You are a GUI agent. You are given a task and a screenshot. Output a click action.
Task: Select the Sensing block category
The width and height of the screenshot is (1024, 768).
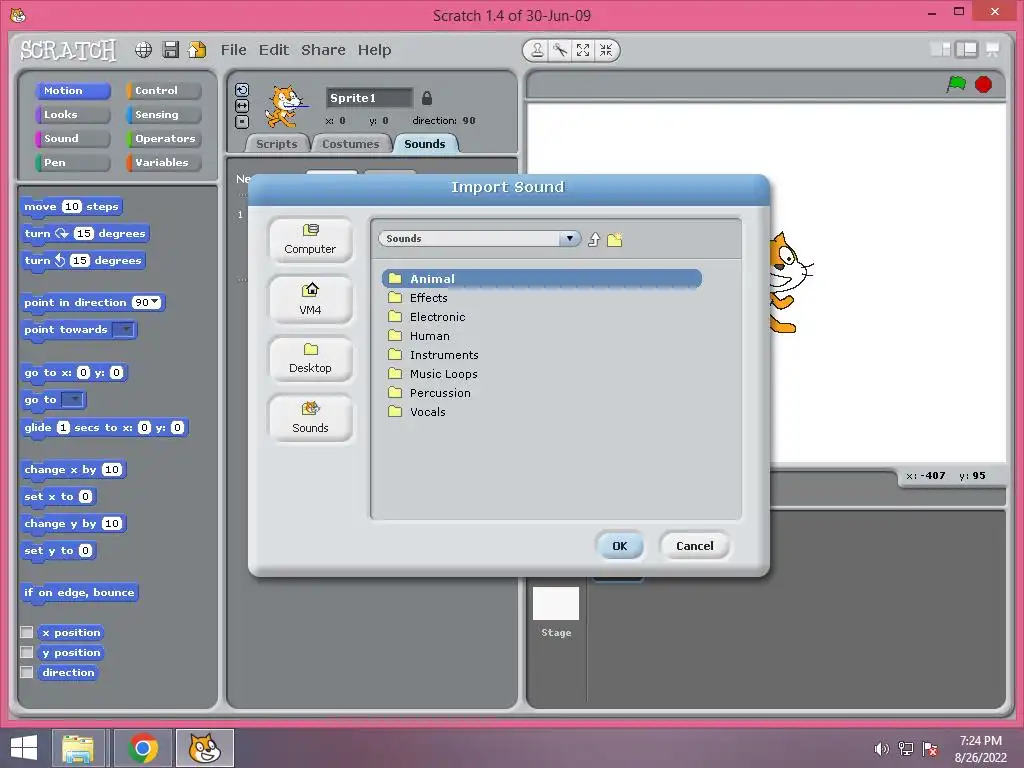pyautogui.click(x=164, y=114)
